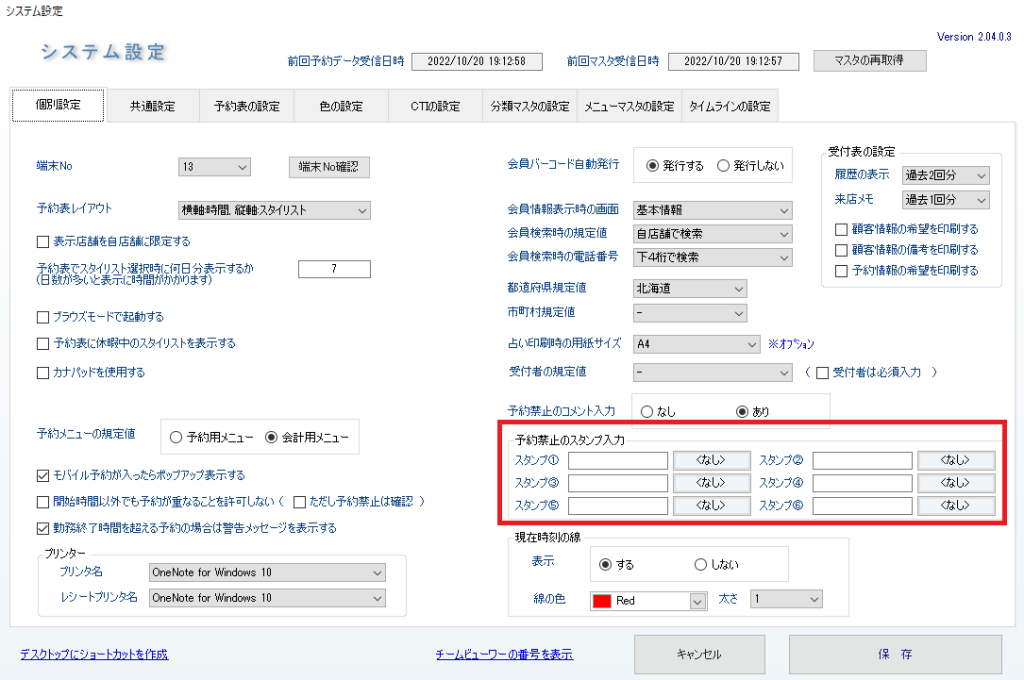Open the 予約表レイアウト dropdown
This screenshot has width=1024, height=680.
coord(274,210)
